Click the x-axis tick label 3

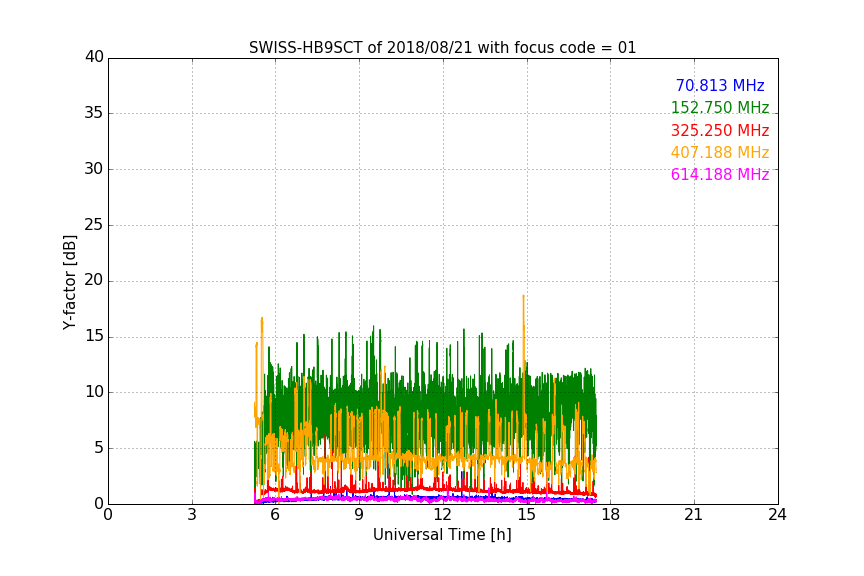tap(192, 515)
